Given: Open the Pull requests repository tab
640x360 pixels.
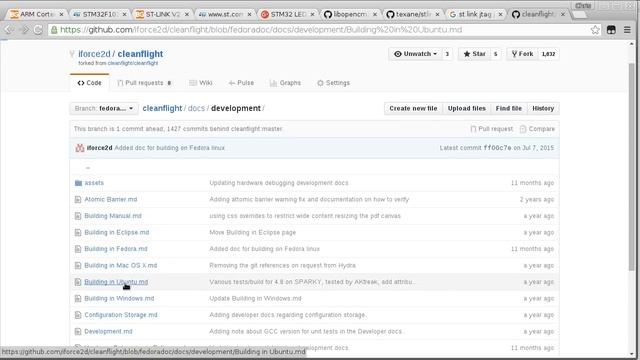Looking at the screenshot, I should click(144, 83).
